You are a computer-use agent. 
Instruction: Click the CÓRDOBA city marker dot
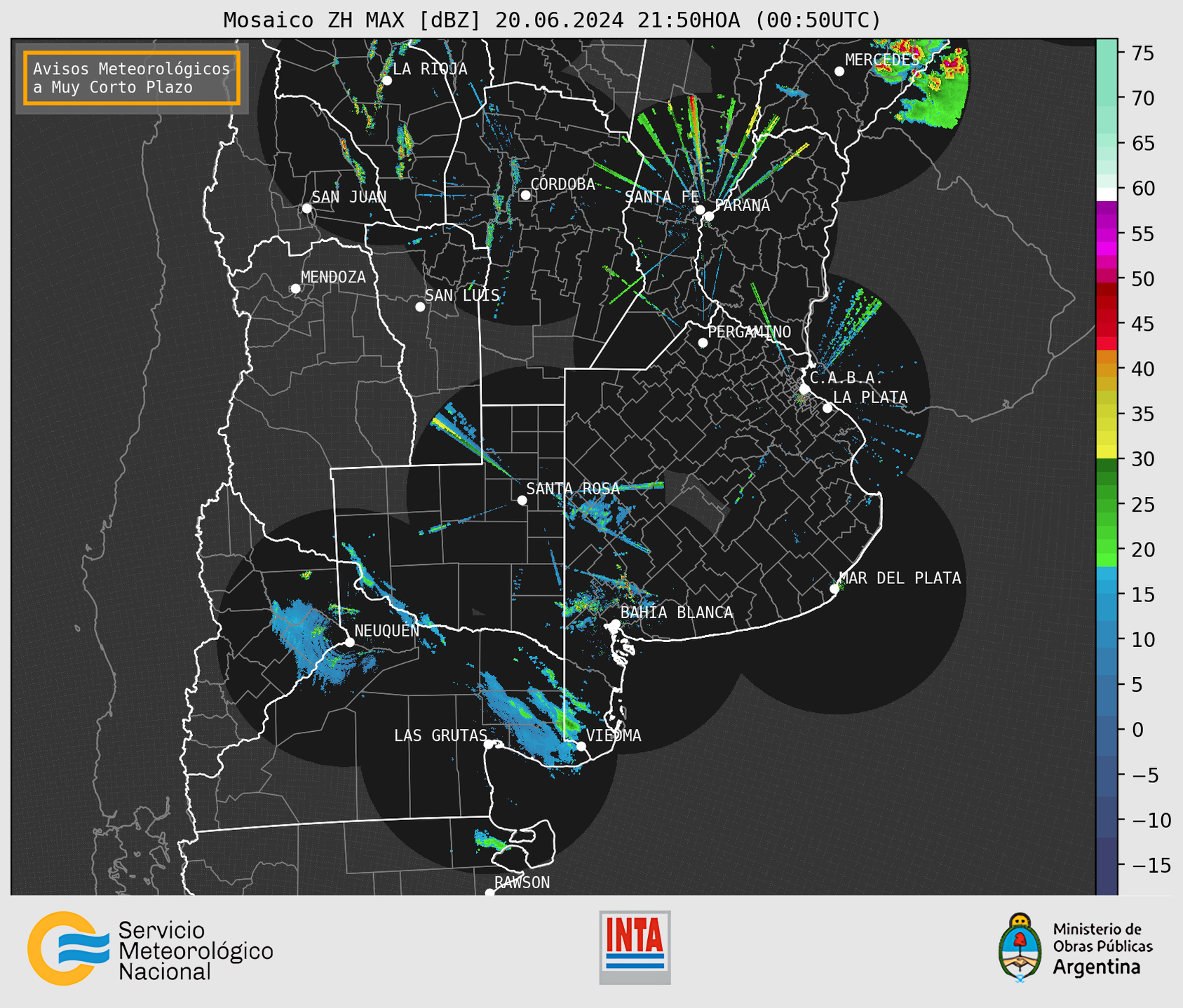point(525,195)
